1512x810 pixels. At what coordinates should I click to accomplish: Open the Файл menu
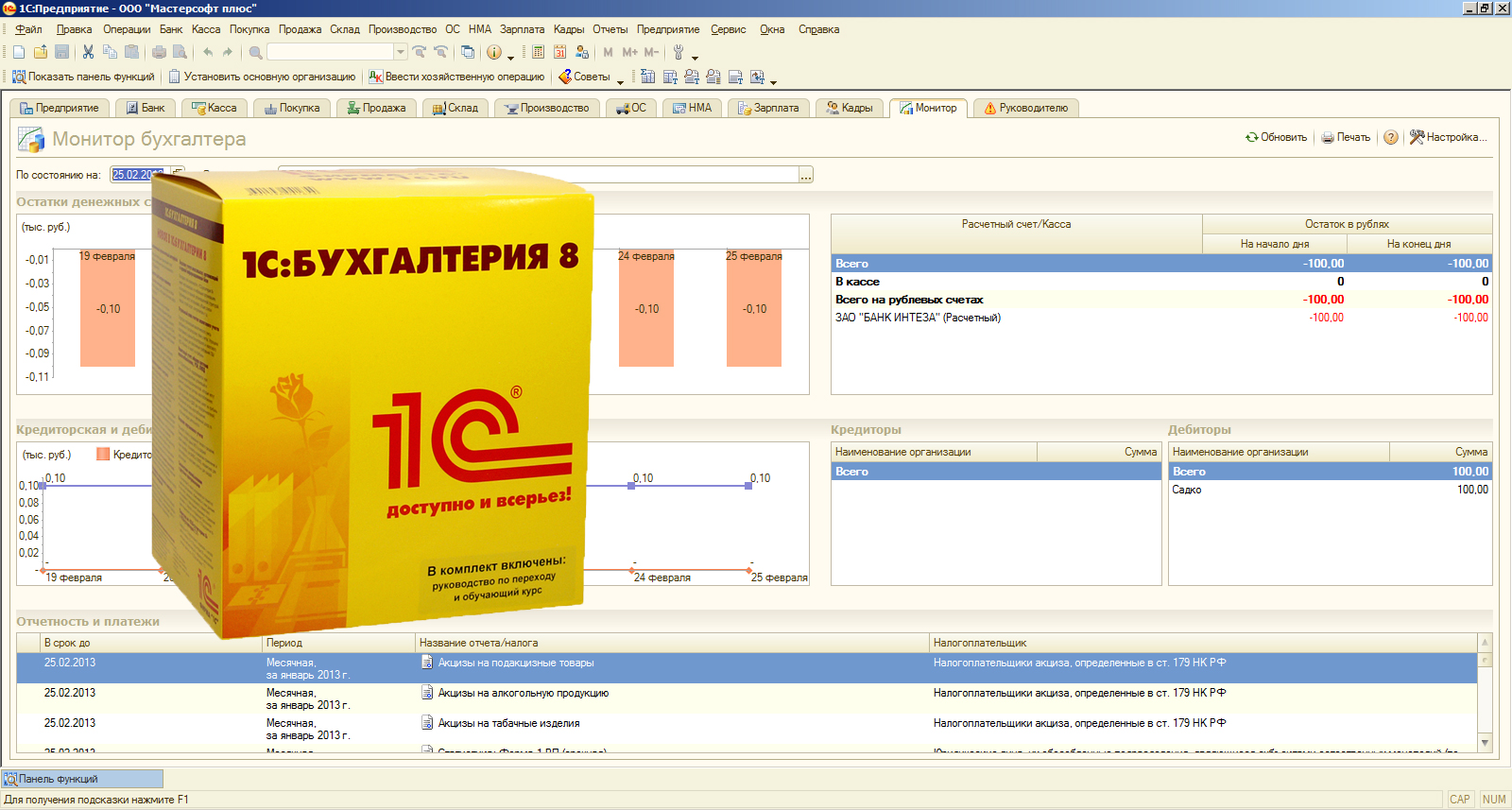click(x=28, y=29)
